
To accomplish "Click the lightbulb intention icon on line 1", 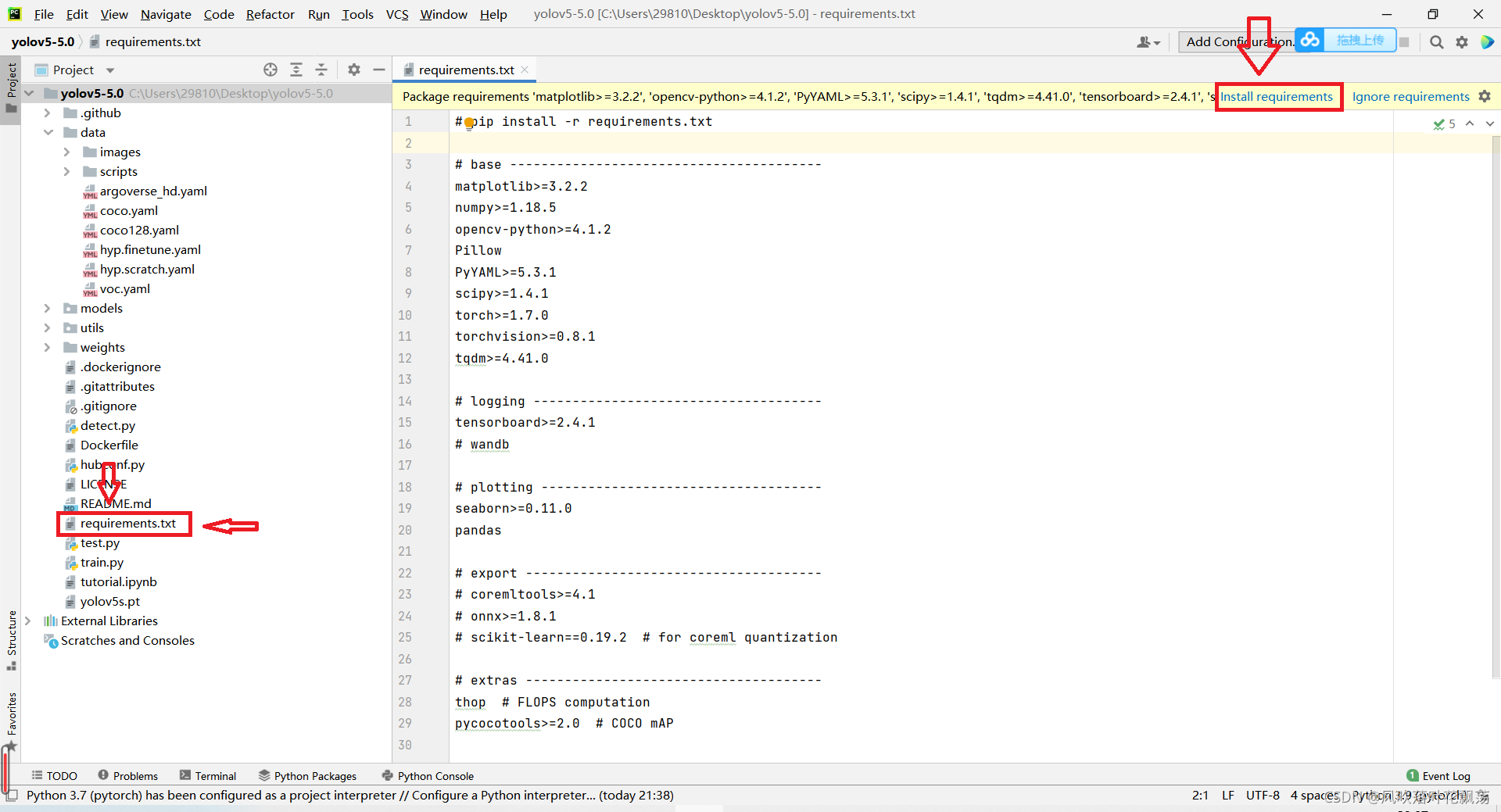I will tap(469, 123).
